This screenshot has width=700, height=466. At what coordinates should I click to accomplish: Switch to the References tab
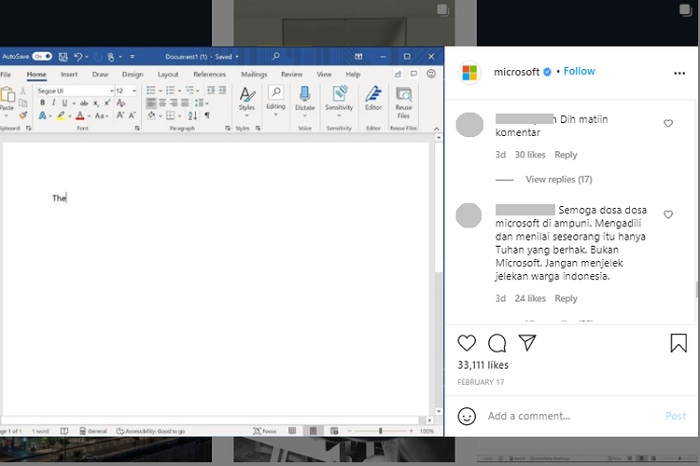click(x=209, y=75)
